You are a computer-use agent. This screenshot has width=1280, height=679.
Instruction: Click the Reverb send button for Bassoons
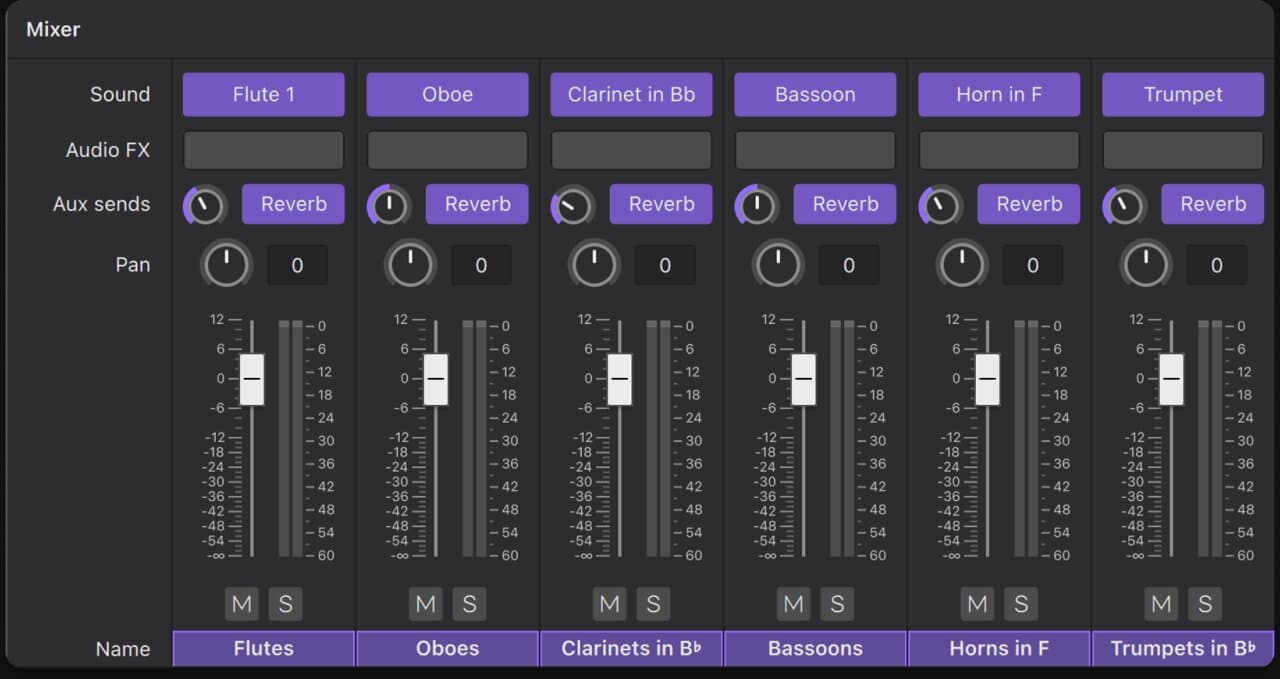(846, 204)
